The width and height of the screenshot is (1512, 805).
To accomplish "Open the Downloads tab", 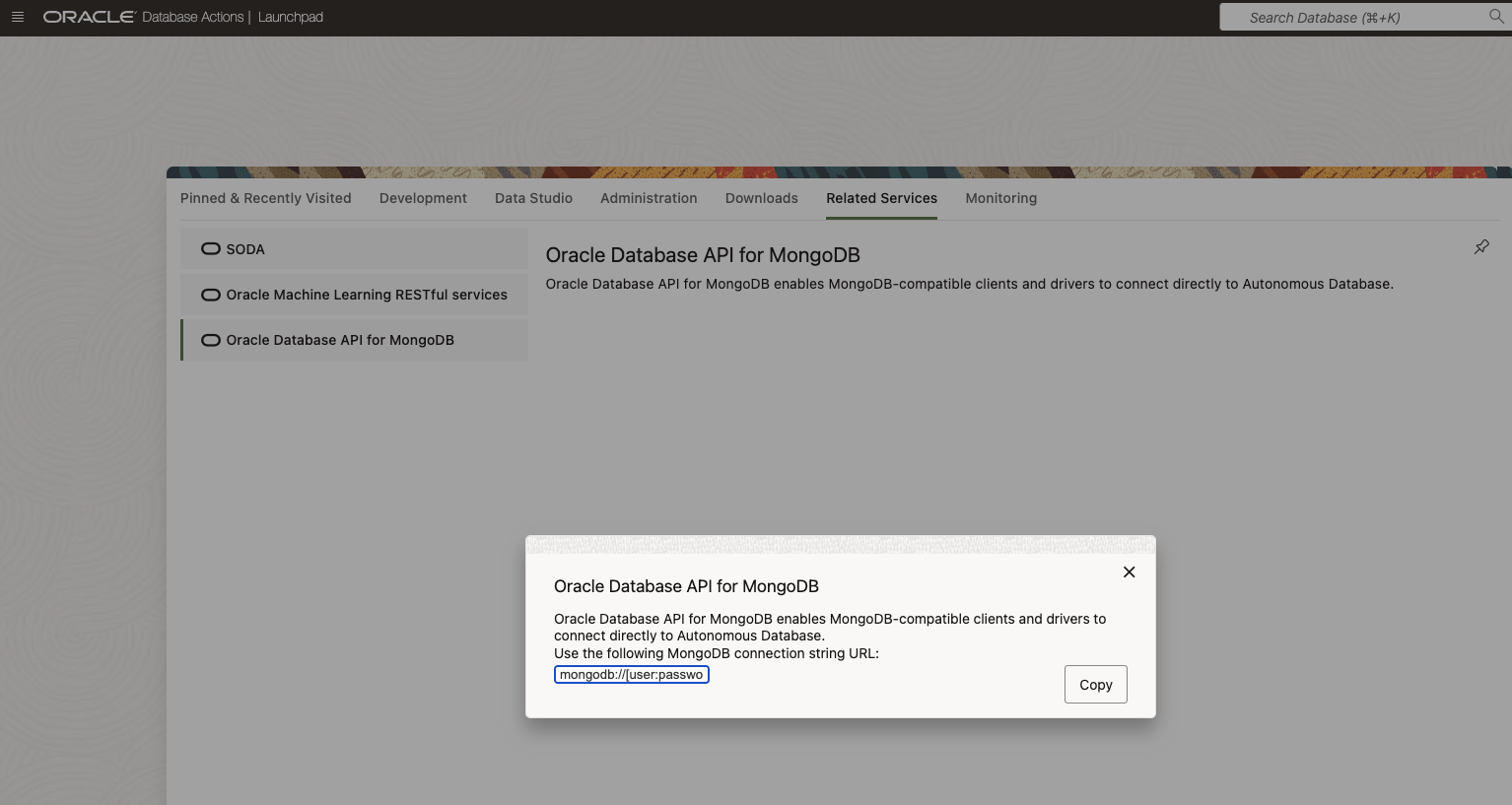I will [x=761, y=198].
